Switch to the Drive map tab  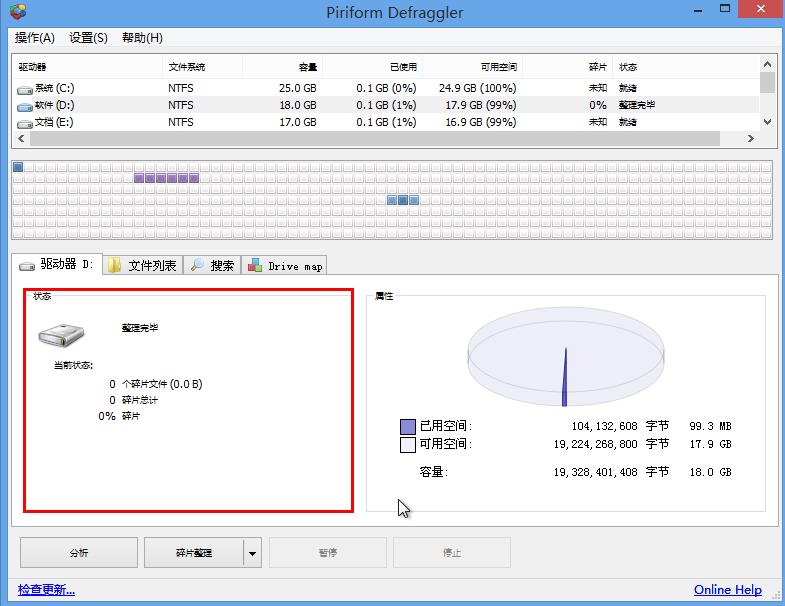coord(284,265)
